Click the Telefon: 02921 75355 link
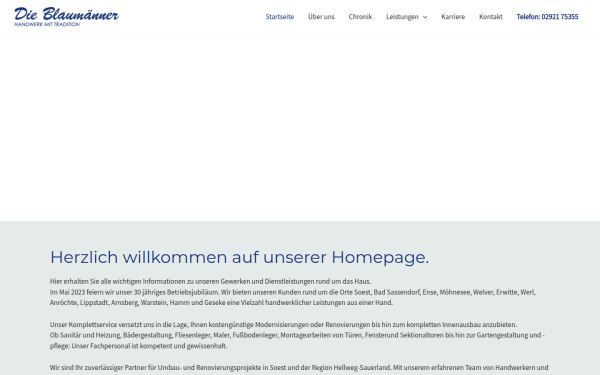This screenshot has width=600, height=375. pyautogui.click(x=547, y=17)
